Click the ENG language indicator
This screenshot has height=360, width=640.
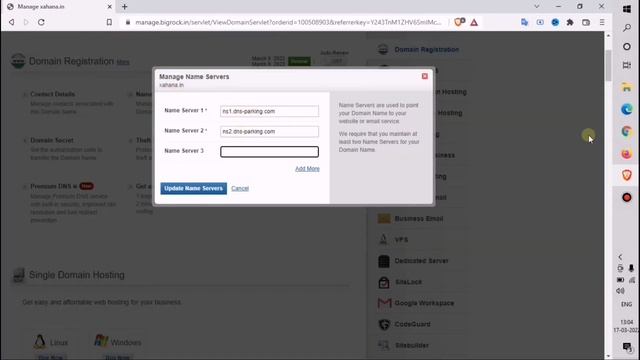(627, 304)
